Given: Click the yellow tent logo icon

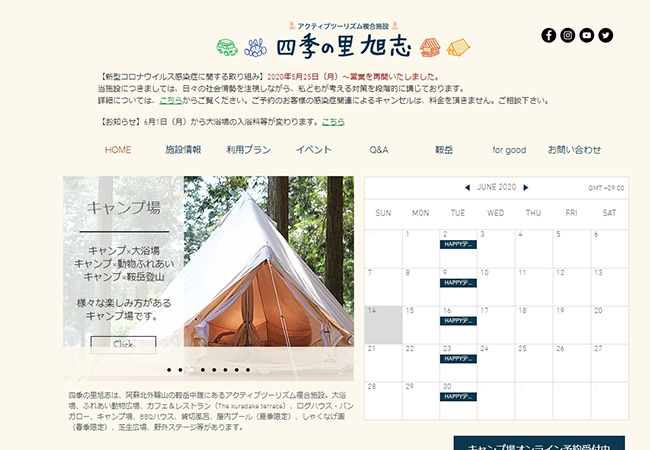Looking at the screenshot, I should click(458, 48).
